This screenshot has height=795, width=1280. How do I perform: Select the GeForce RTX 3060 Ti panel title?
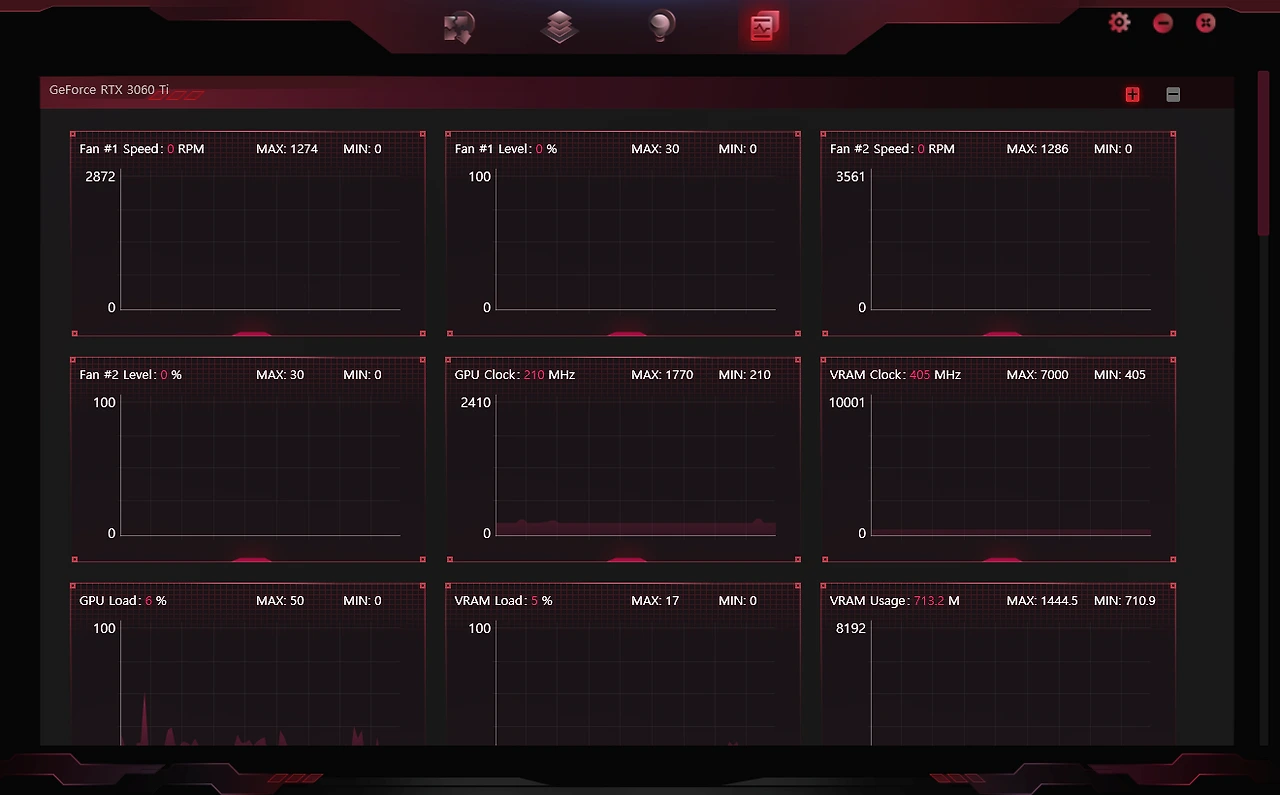pos(109,90)
